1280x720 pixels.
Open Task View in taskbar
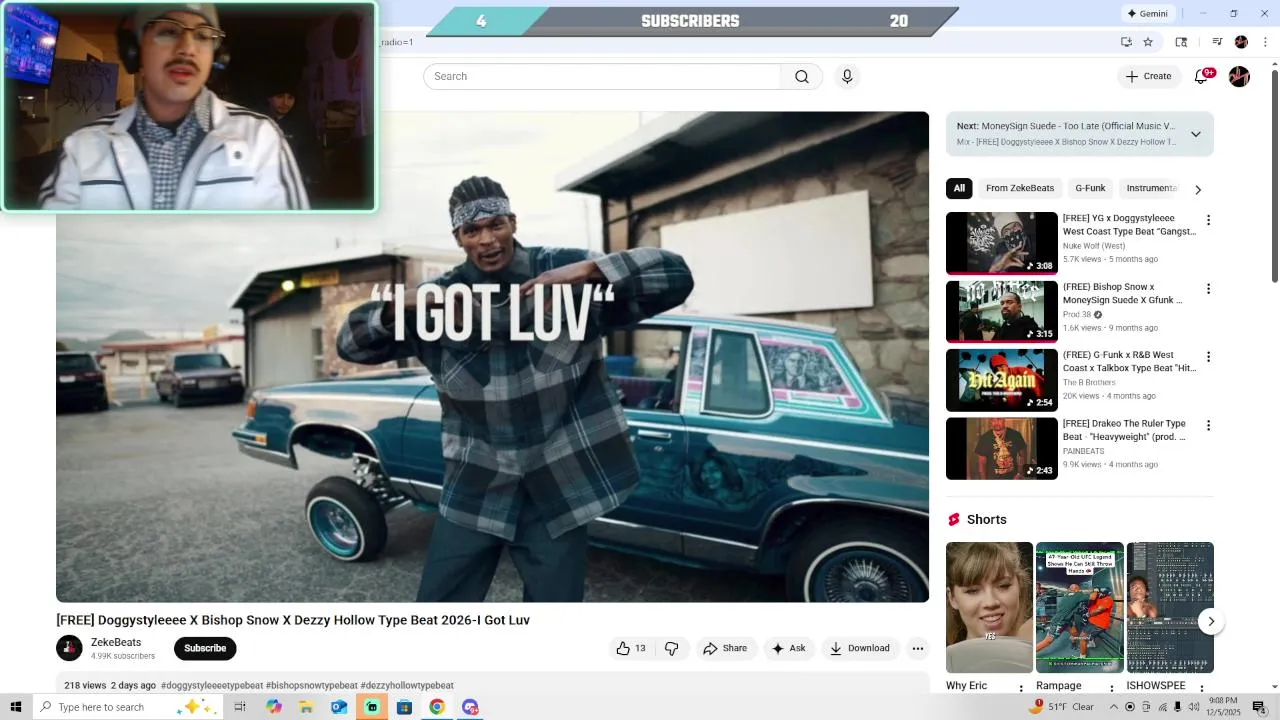click(x=240, y=707)
